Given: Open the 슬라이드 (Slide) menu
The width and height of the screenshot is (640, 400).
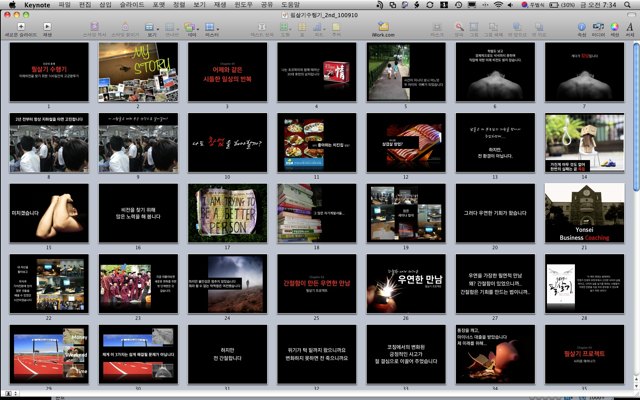Looking at the screenshot, I should pos(132,5).
